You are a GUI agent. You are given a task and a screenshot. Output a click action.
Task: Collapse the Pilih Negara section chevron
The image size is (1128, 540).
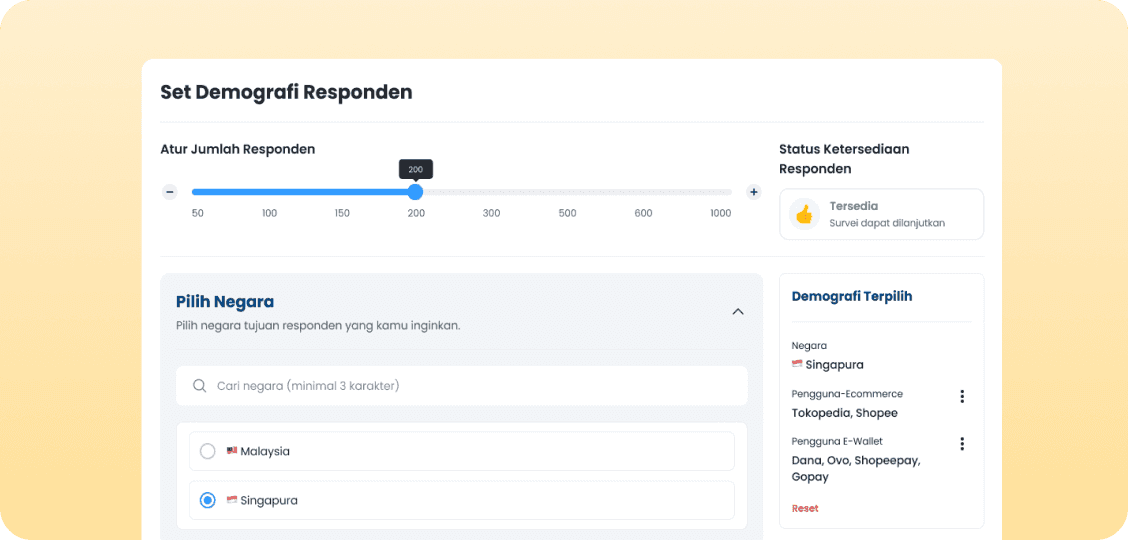(x=737, y=311)
